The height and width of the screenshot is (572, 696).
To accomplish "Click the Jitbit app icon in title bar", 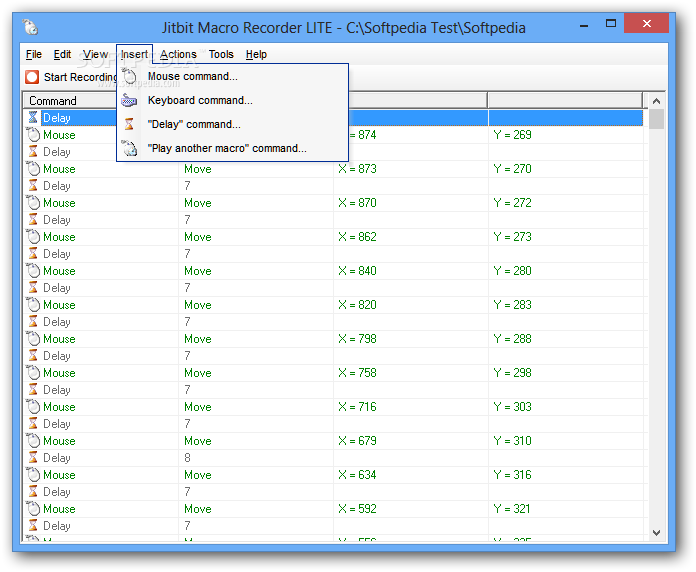I will coord(30,27).
